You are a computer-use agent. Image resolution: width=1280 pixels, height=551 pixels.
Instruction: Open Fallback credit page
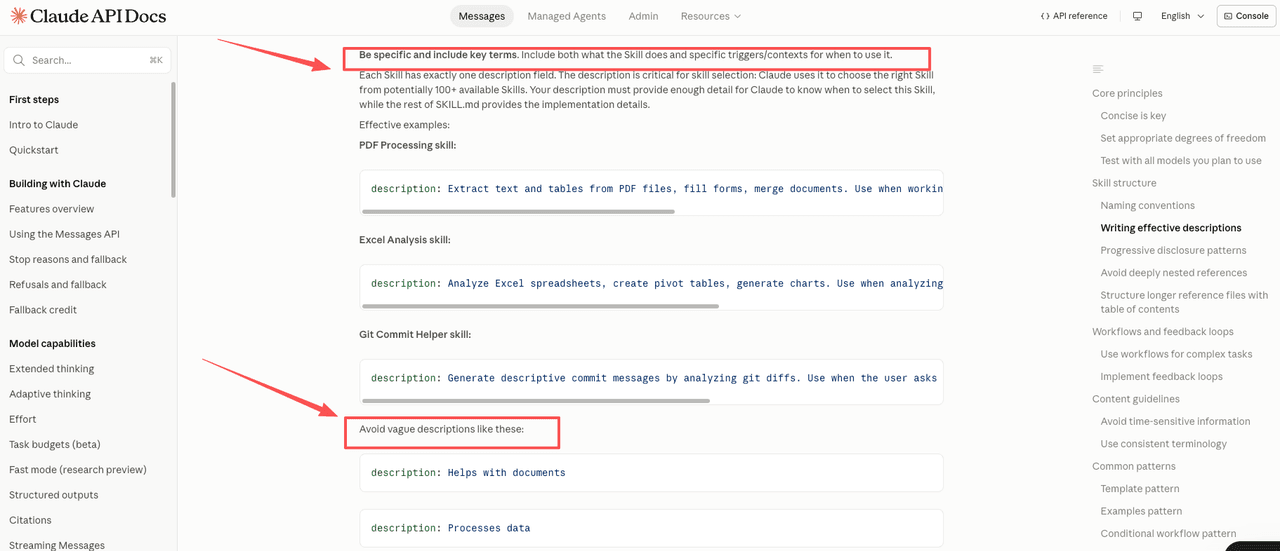(x=43, y=310)
